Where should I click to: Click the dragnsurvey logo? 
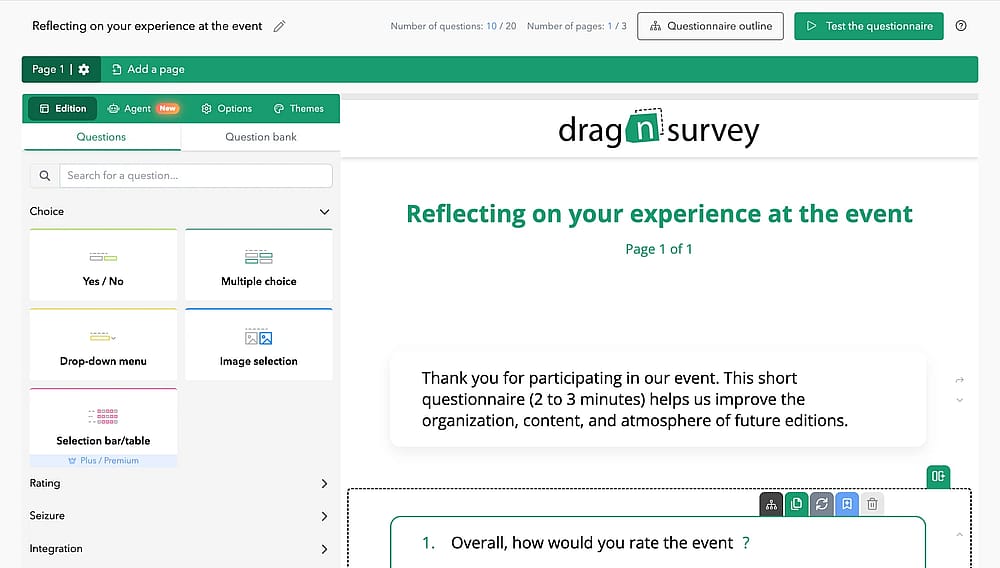659,128
